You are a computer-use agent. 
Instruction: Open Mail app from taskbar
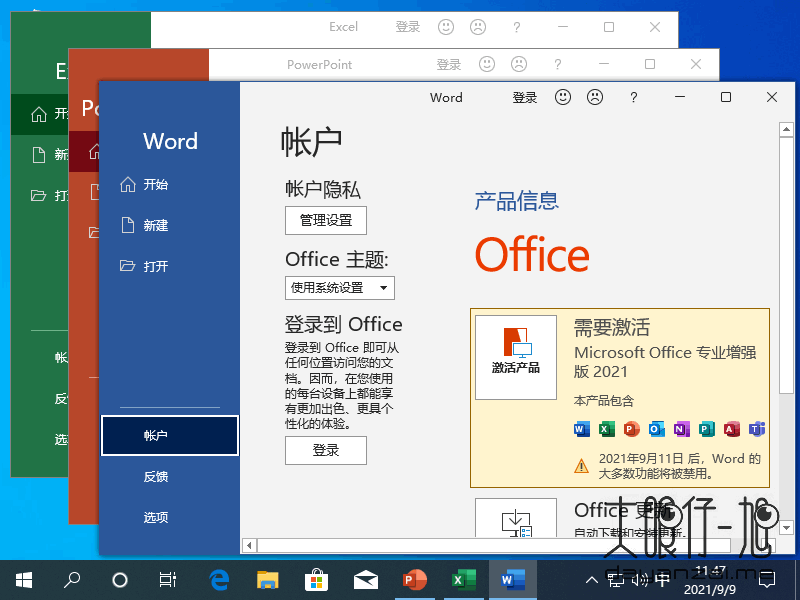pyautogui.click(x=366, y=580)
